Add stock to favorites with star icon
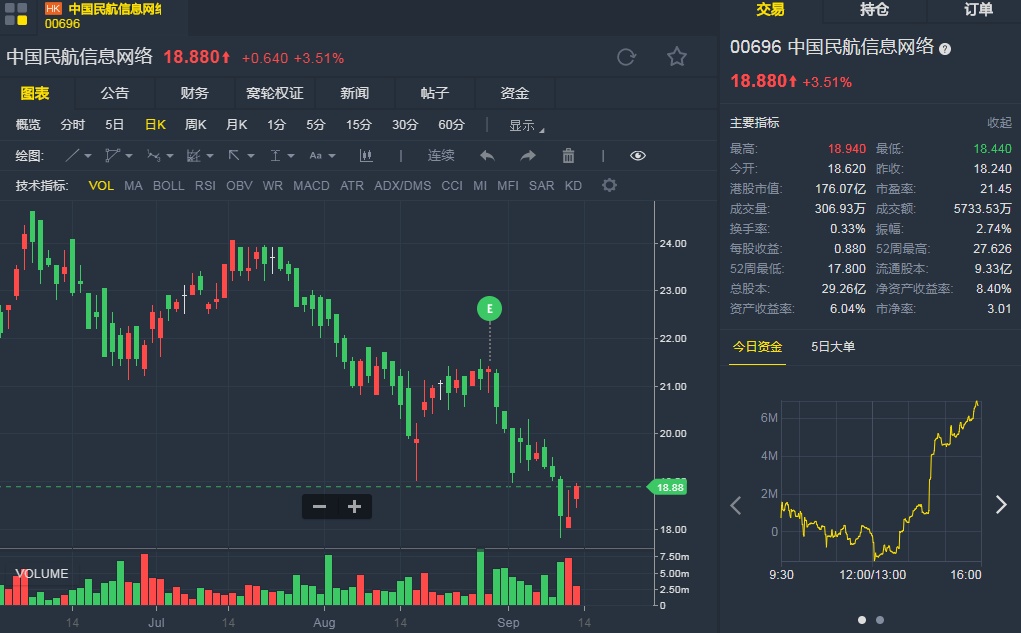 click(677, 57)
